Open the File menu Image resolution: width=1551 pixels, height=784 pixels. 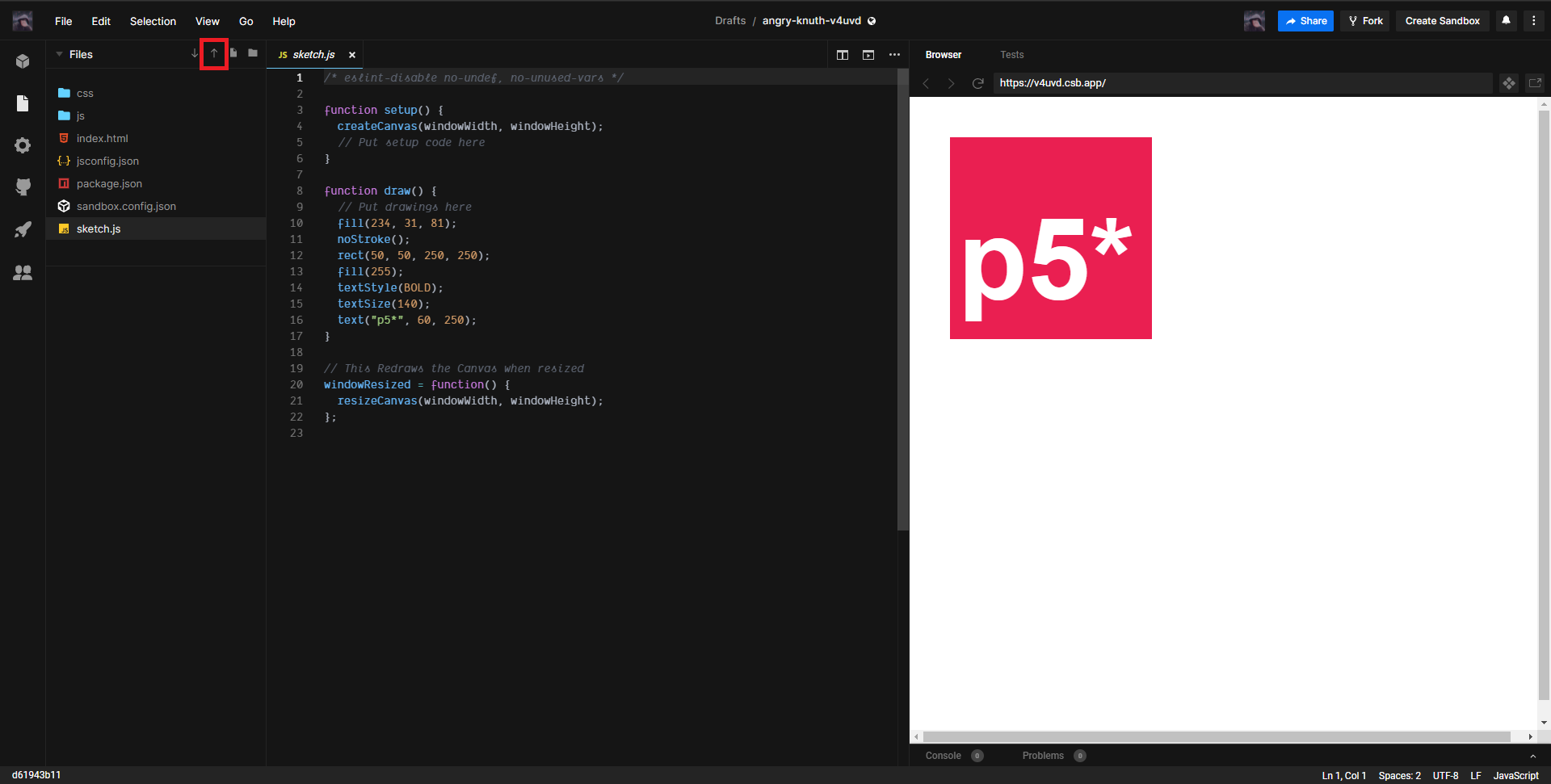click(64, 21)
